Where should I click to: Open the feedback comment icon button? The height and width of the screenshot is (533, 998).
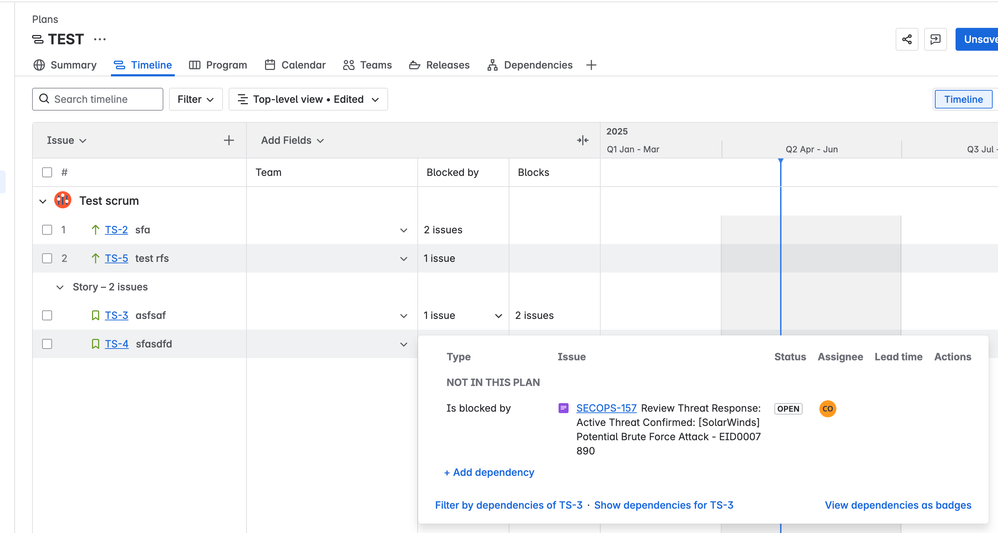tap(936, 39)
